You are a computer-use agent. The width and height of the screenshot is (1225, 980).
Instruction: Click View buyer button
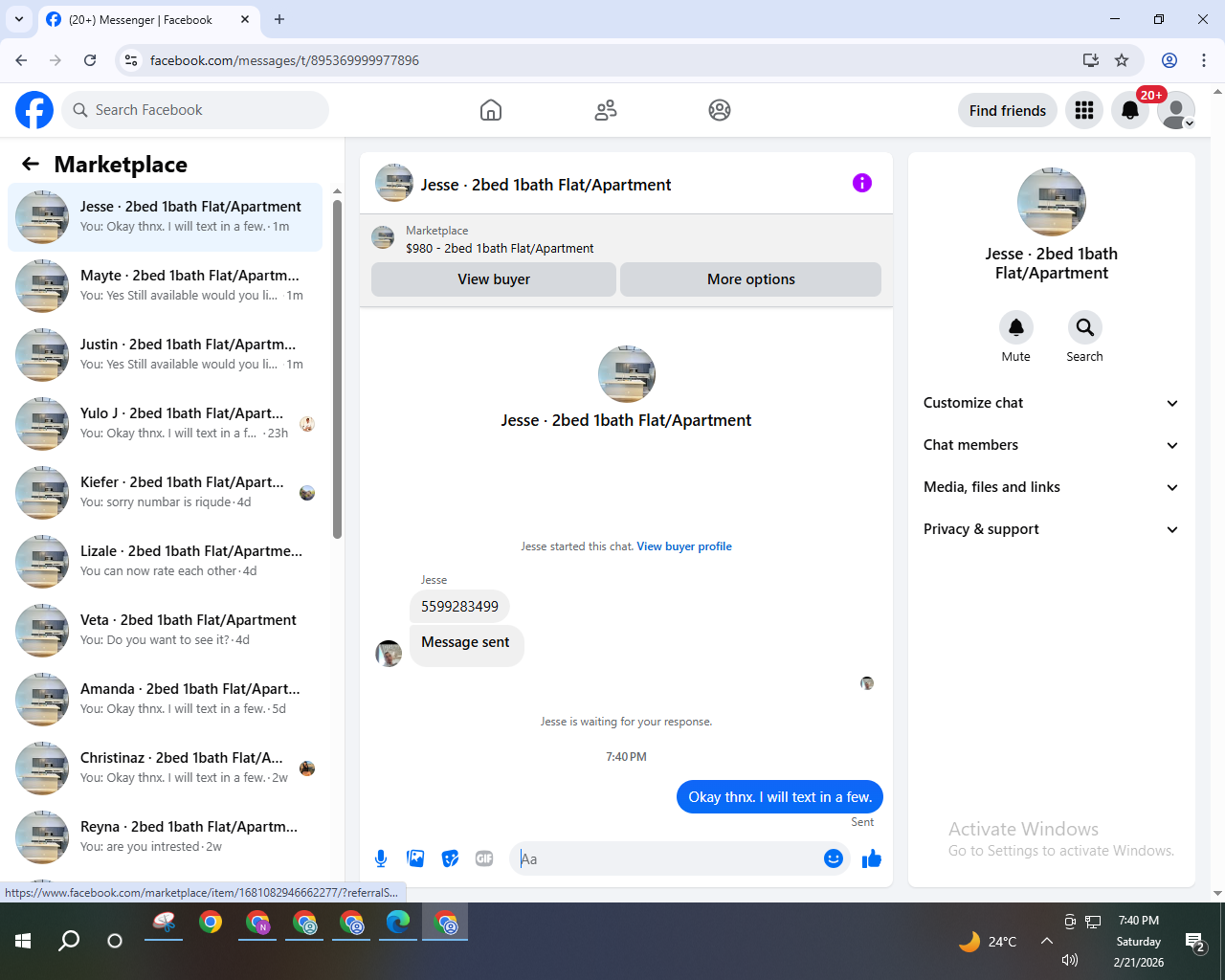tap(494, 279)
